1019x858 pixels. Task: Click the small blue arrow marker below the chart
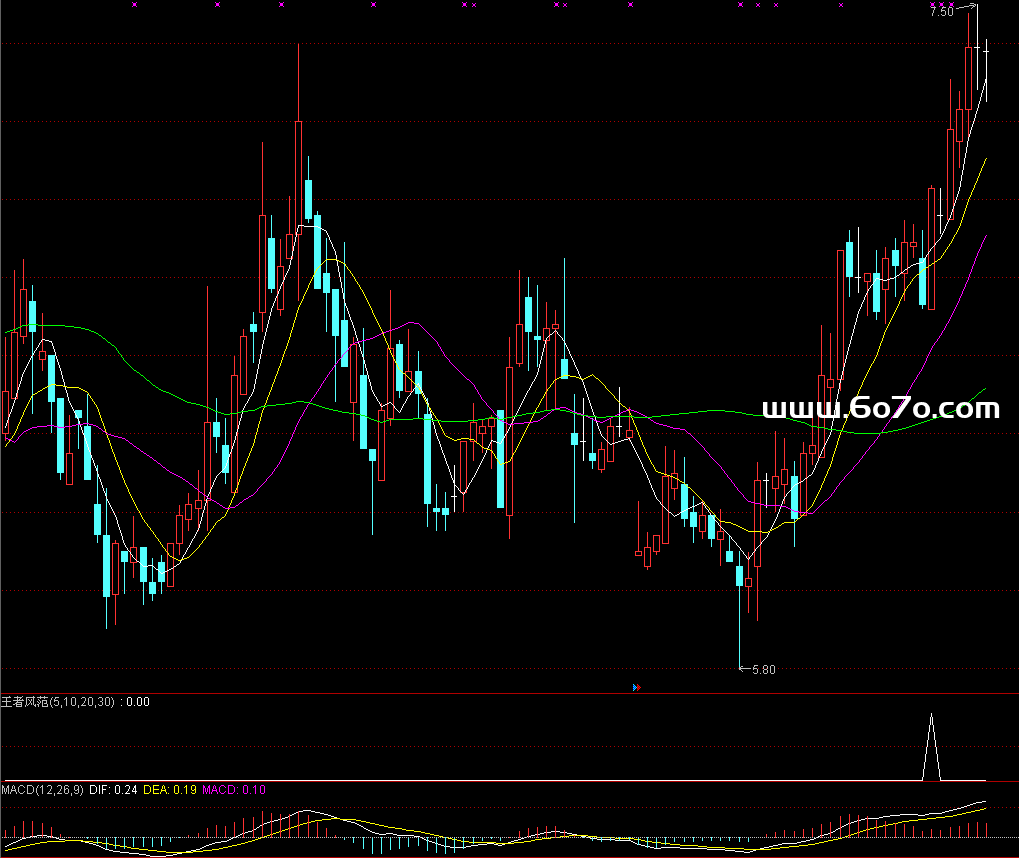pyautogui.click(x=636, y=687)
